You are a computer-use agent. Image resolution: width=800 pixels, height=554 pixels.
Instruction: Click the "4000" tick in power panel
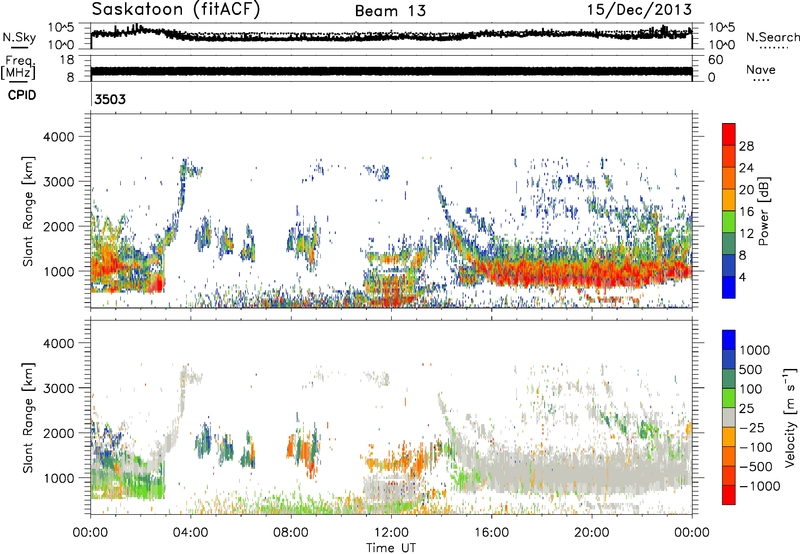click(58, 137)
